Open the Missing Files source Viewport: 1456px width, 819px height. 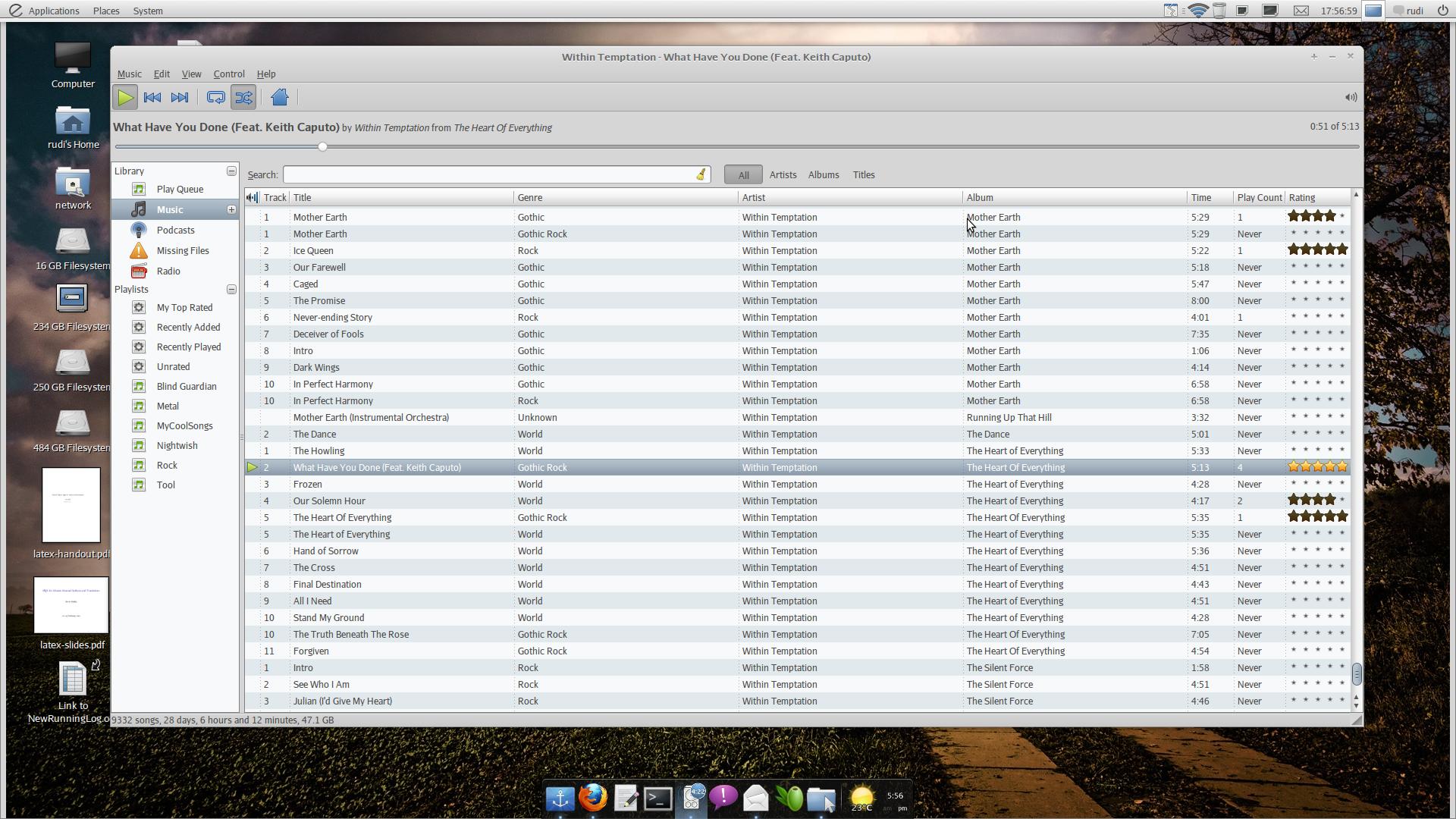click(182, 250)
